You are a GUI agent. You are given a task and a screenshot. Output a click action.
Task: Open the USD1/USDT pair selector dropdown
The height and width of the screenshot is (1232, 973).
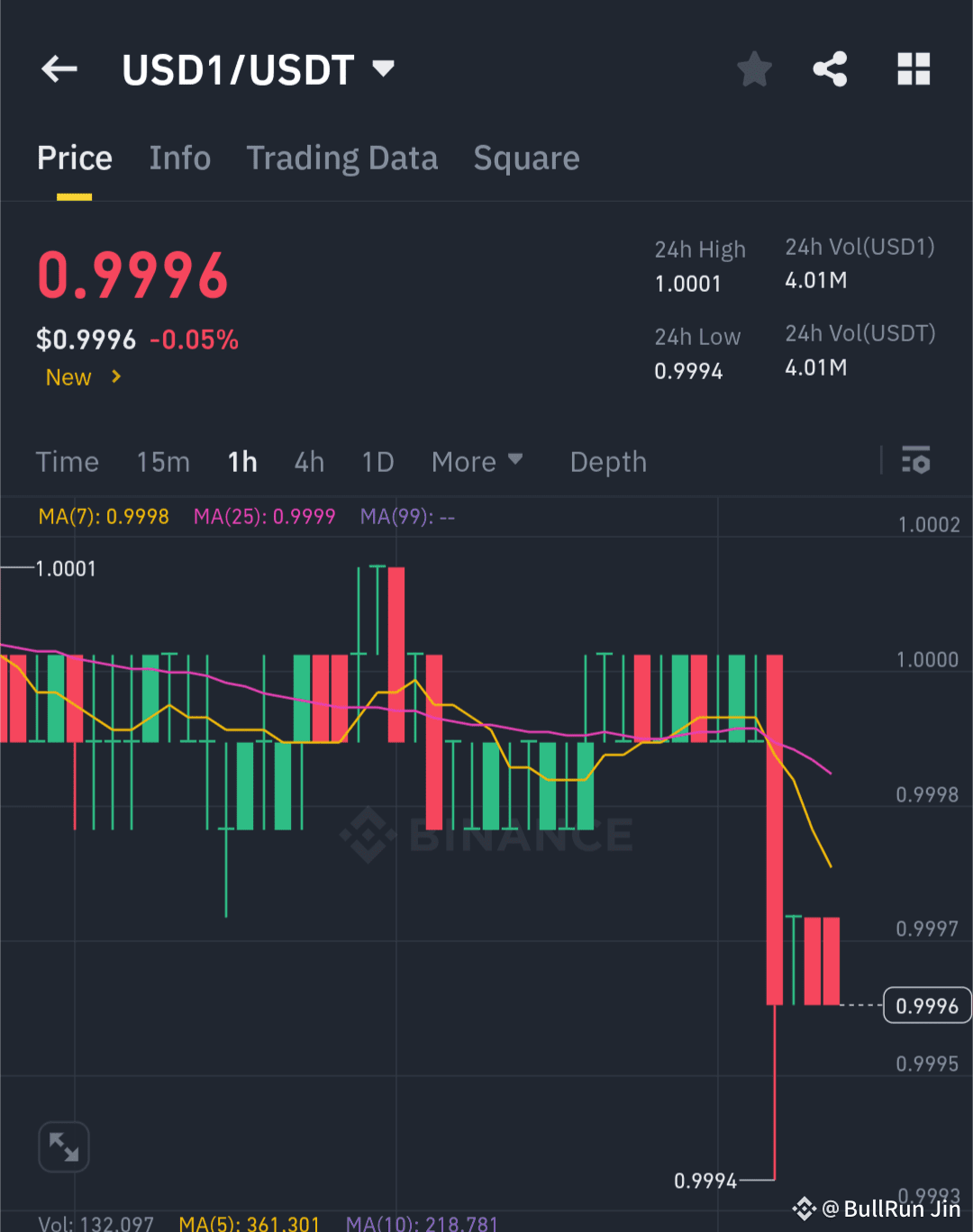[259, 69]
